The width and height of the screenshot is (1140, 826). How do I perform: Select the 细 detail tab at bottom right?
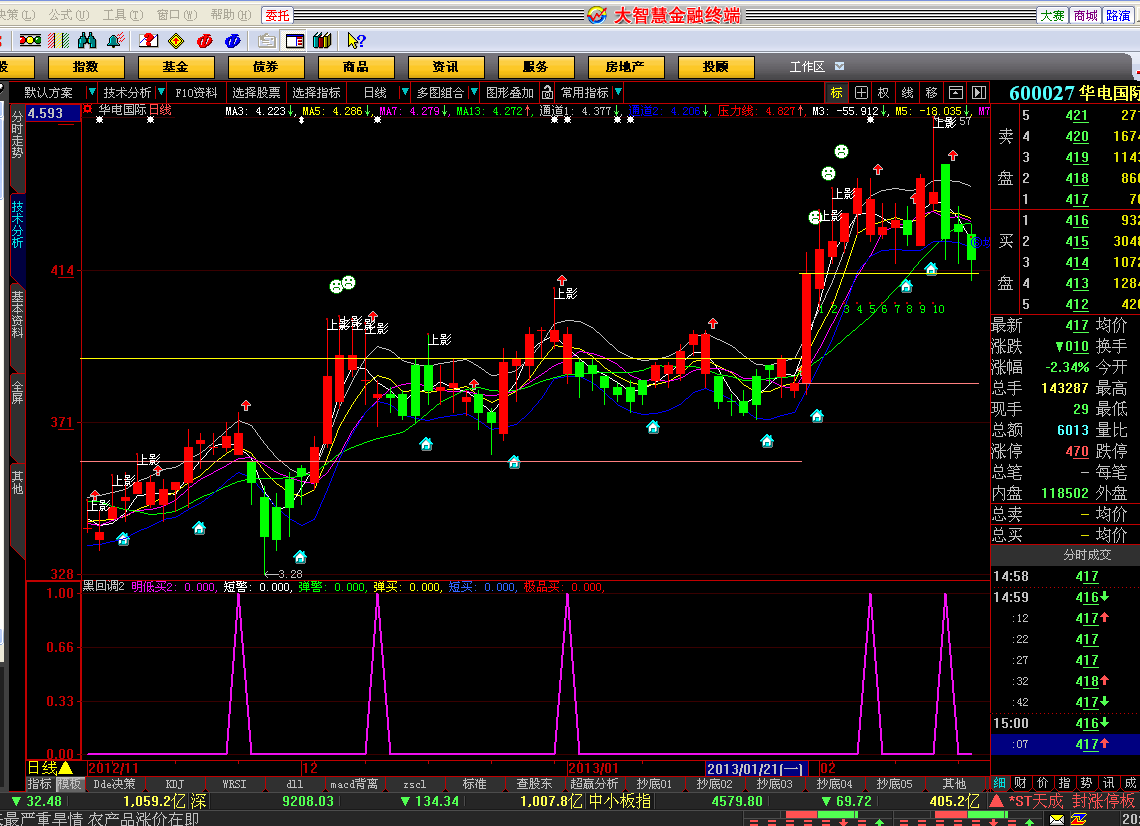pos(1000,783)
